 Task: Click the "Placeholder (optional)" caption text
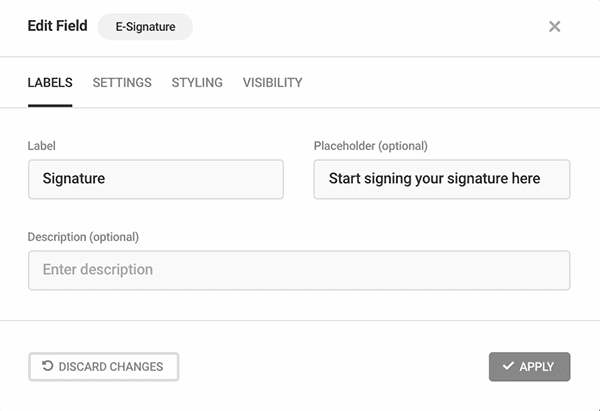tap(371, 146)
